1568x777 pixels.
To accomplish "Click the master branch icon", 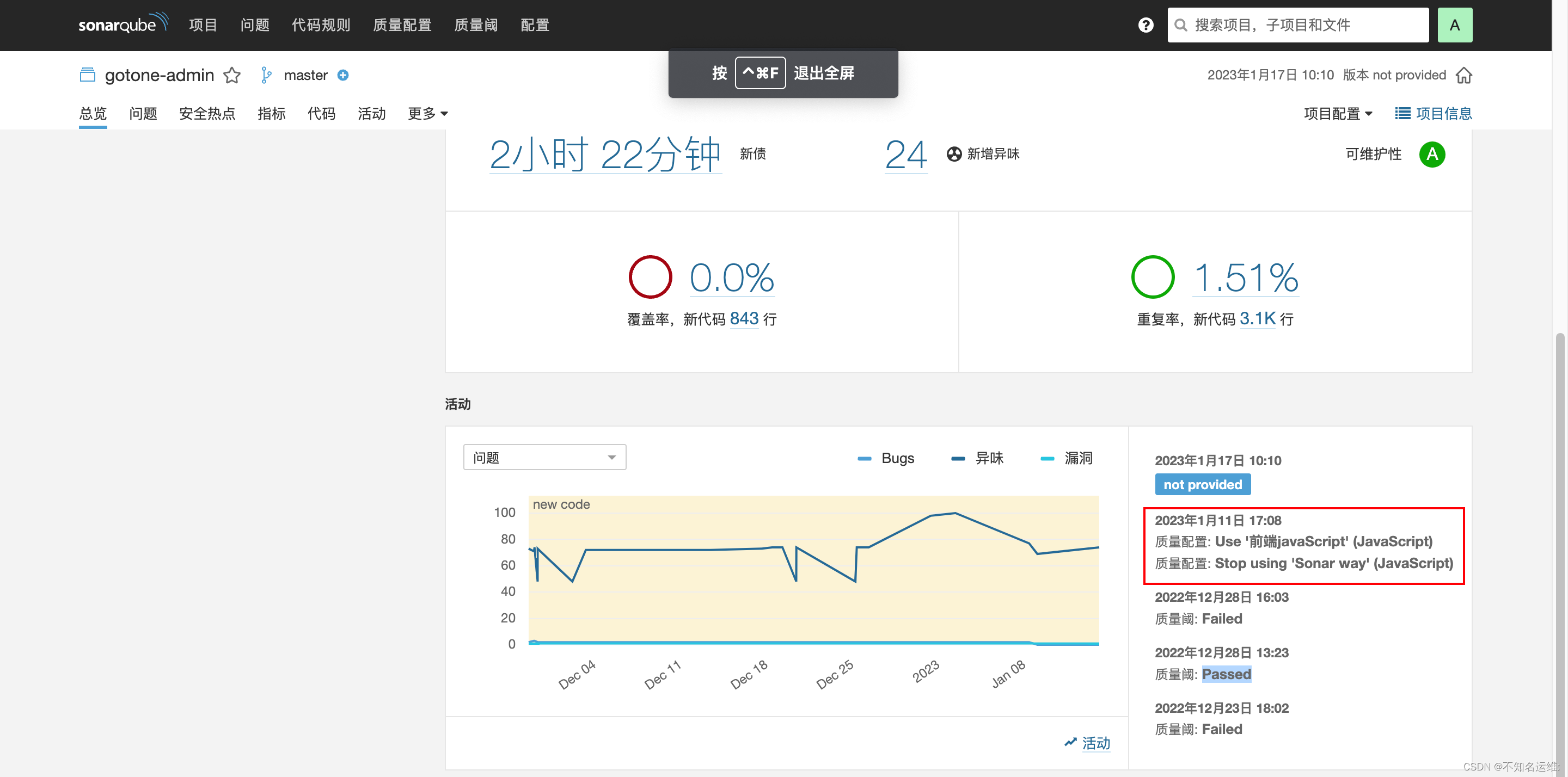I will [266, 76].
